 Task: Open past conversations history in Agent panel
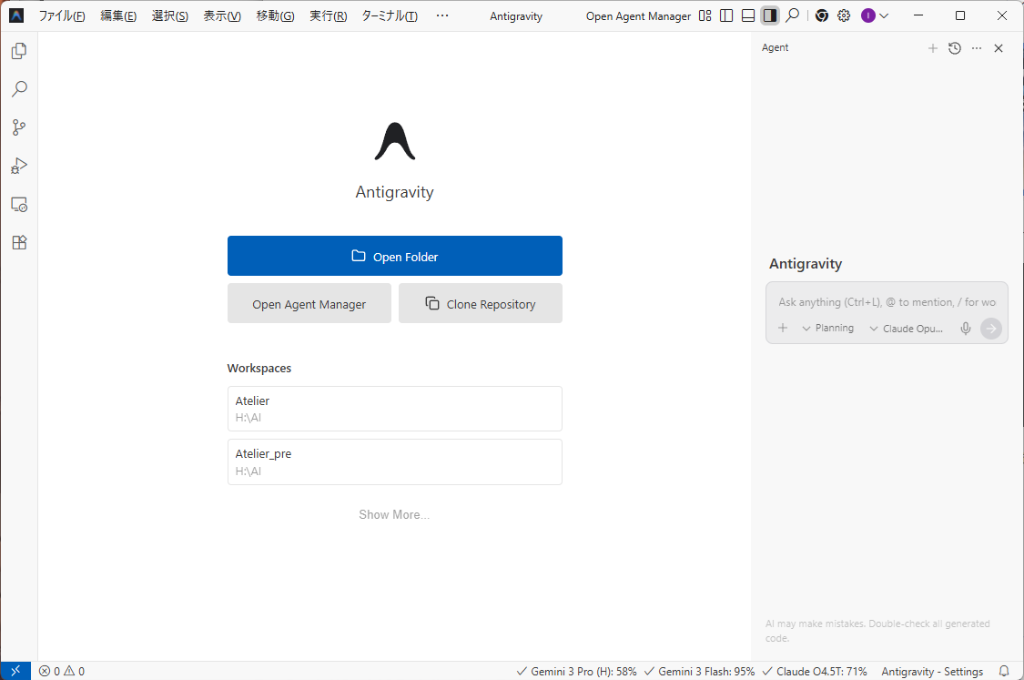coord(955,48)
